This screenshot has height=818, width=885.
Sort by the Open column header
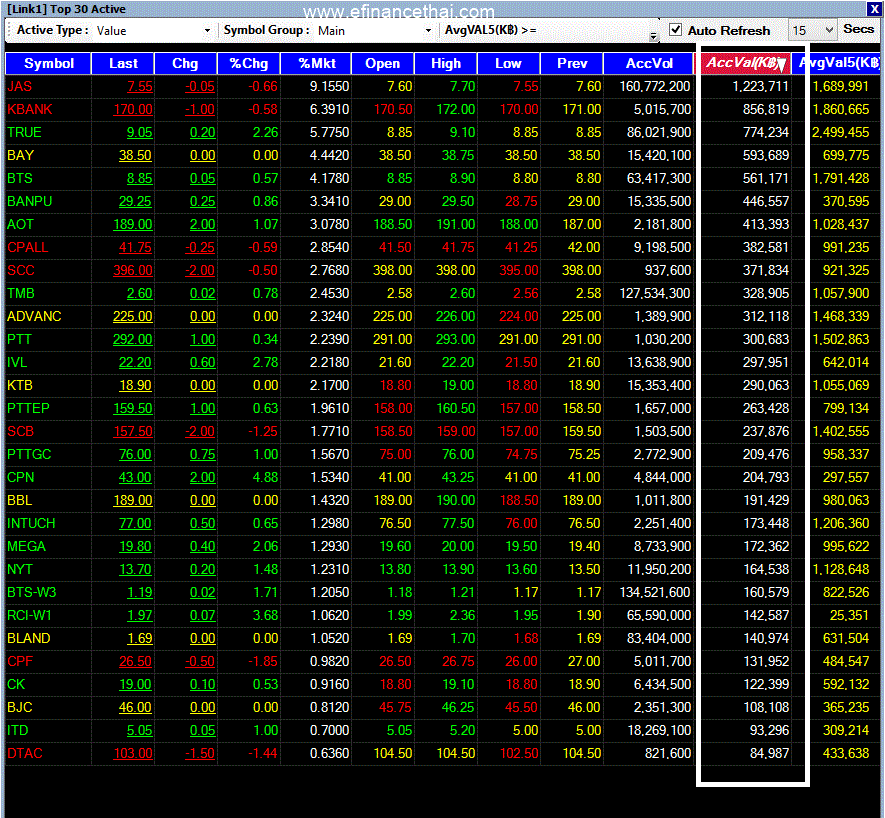click(383, 63)
